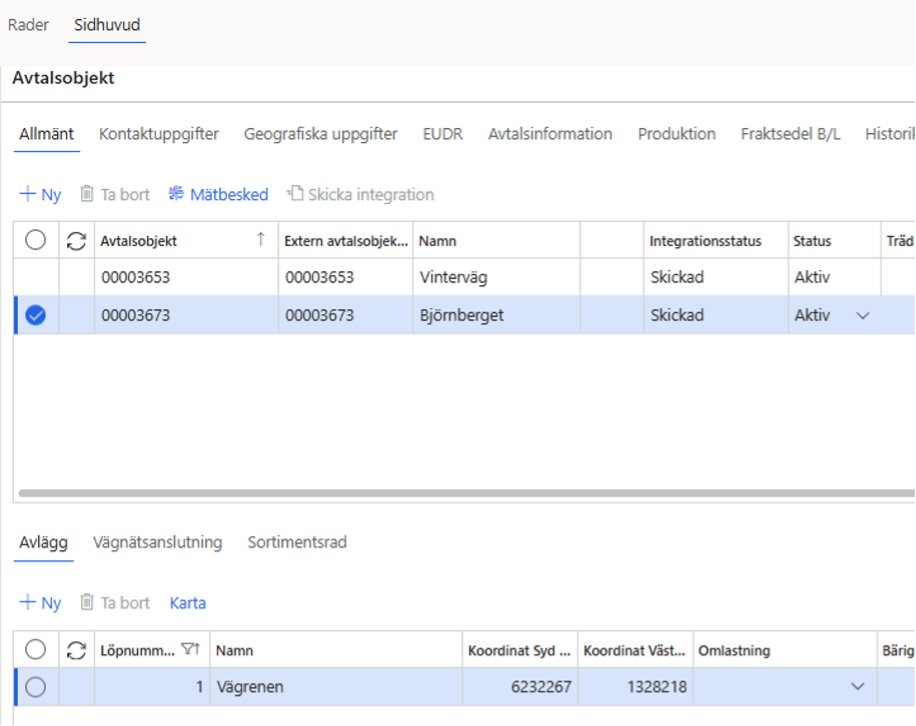Refresh the Avlägg grid with the refresh icon
The width and height of the screenshot is (916, 726).
(76, 650)
